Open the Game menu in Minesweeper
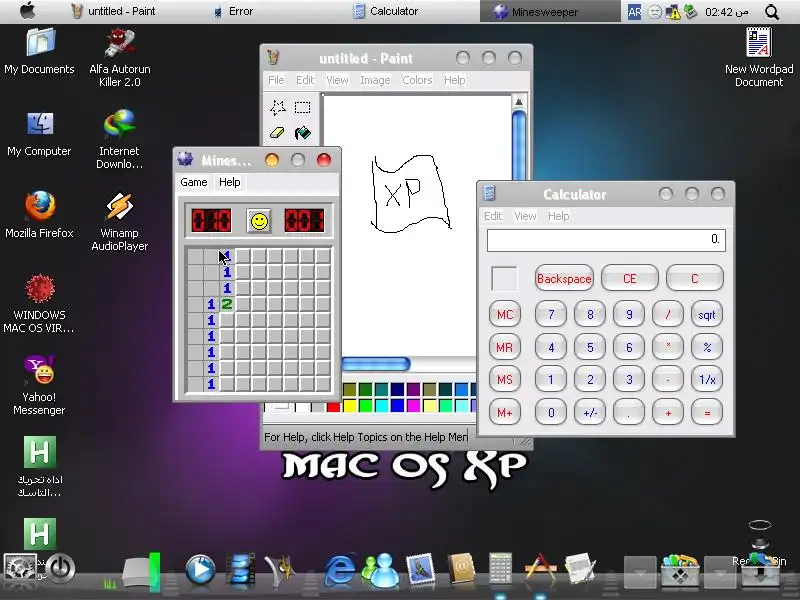The image size is (800, 600). 194,182
